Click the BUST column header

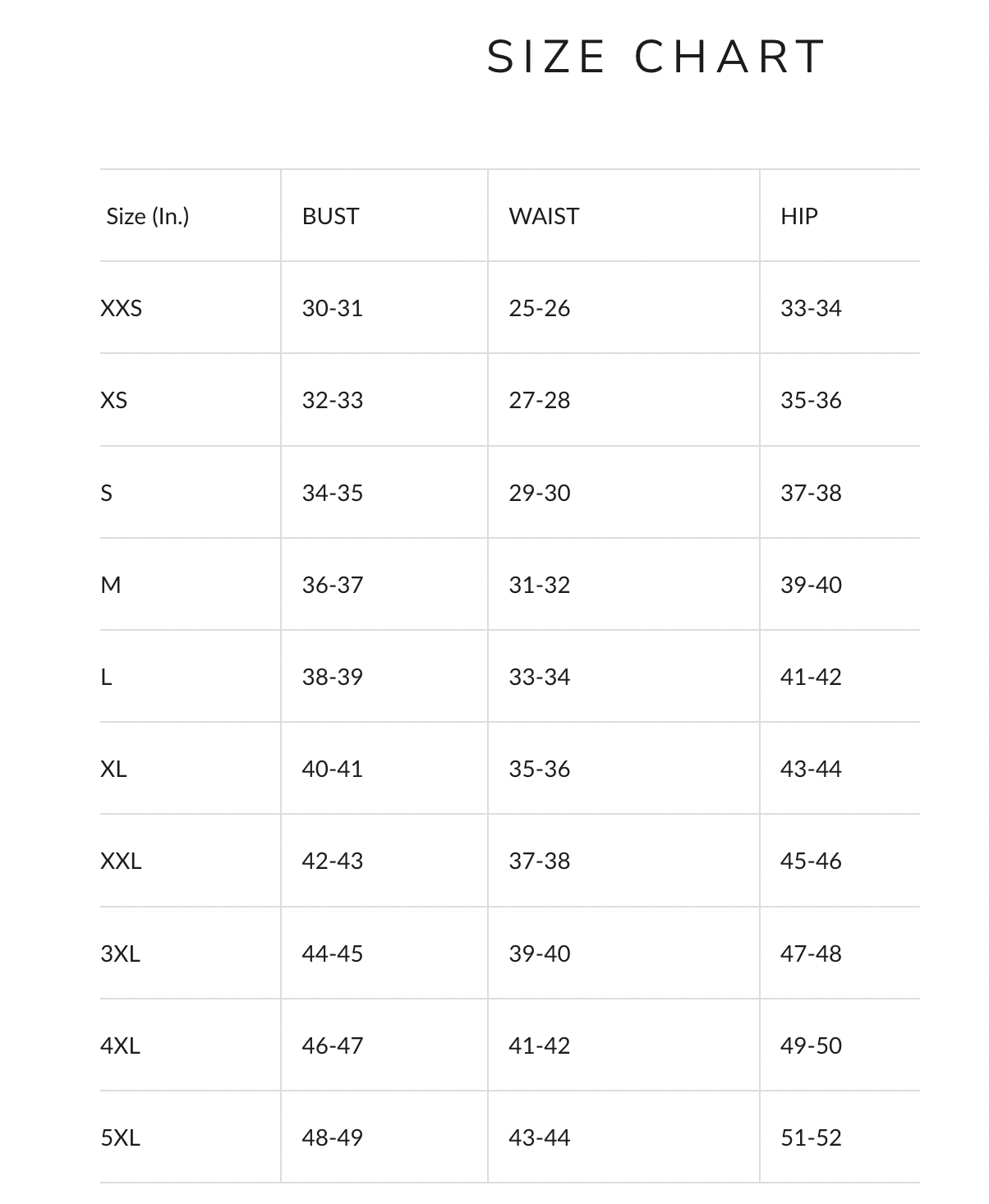[x=330, y=216]
